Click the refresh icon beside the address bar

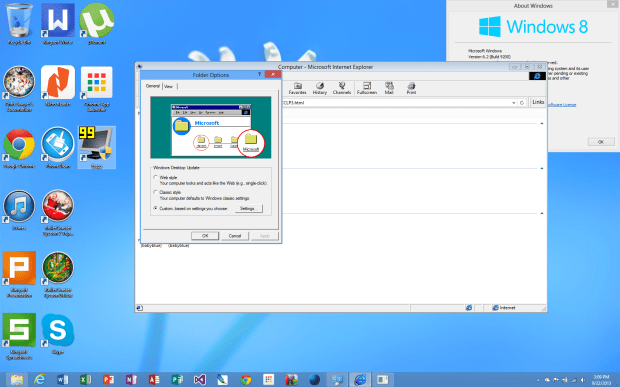[522, 102]
